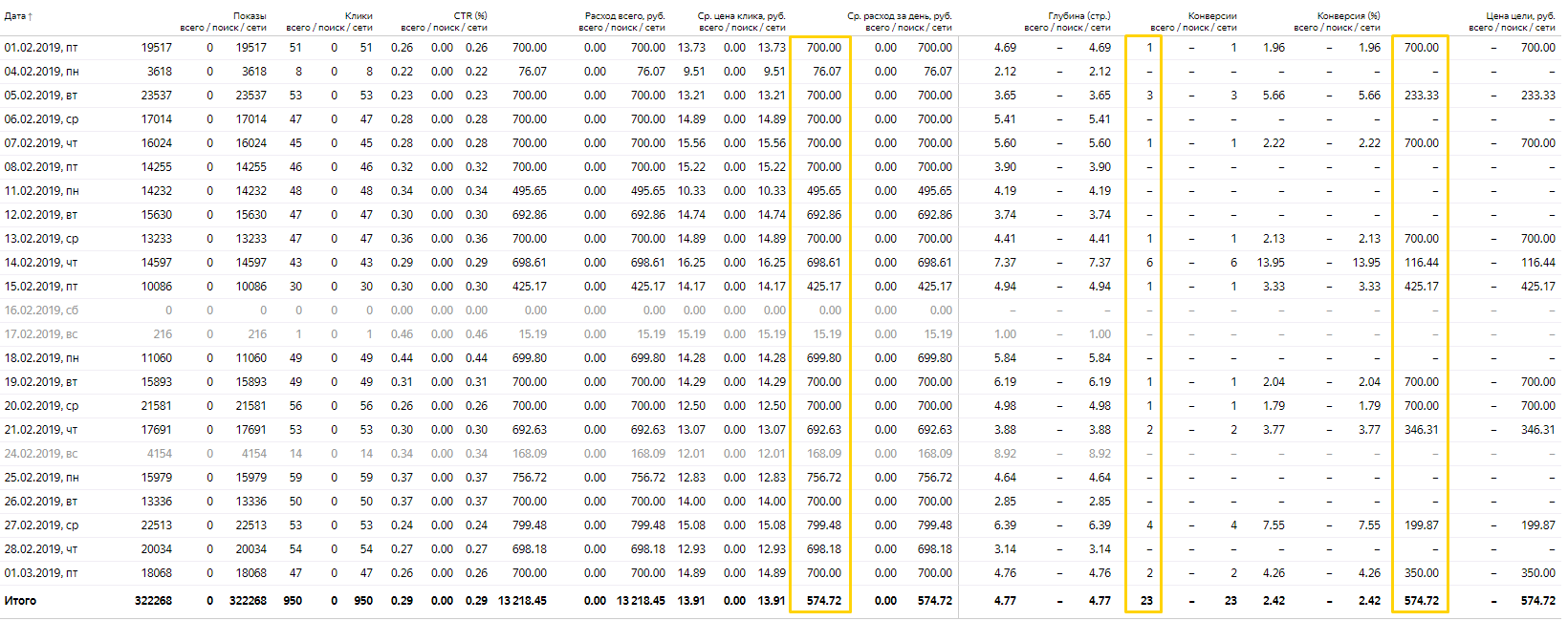This screenshot has width=1568, height=621.
Task: Click Глубина всего 7.37 on 14.02.2019
Action: click(x=1005, y=263)
